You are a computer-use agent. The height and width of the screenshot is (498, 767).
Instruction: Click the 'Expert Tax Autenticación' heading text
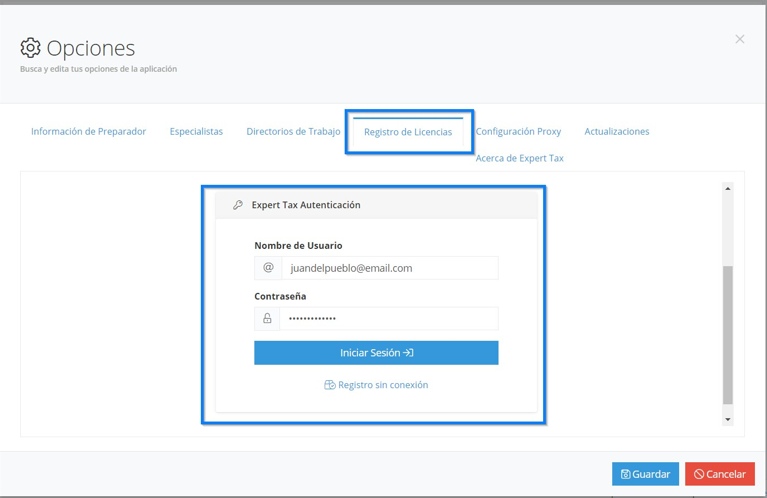[306, 205]
